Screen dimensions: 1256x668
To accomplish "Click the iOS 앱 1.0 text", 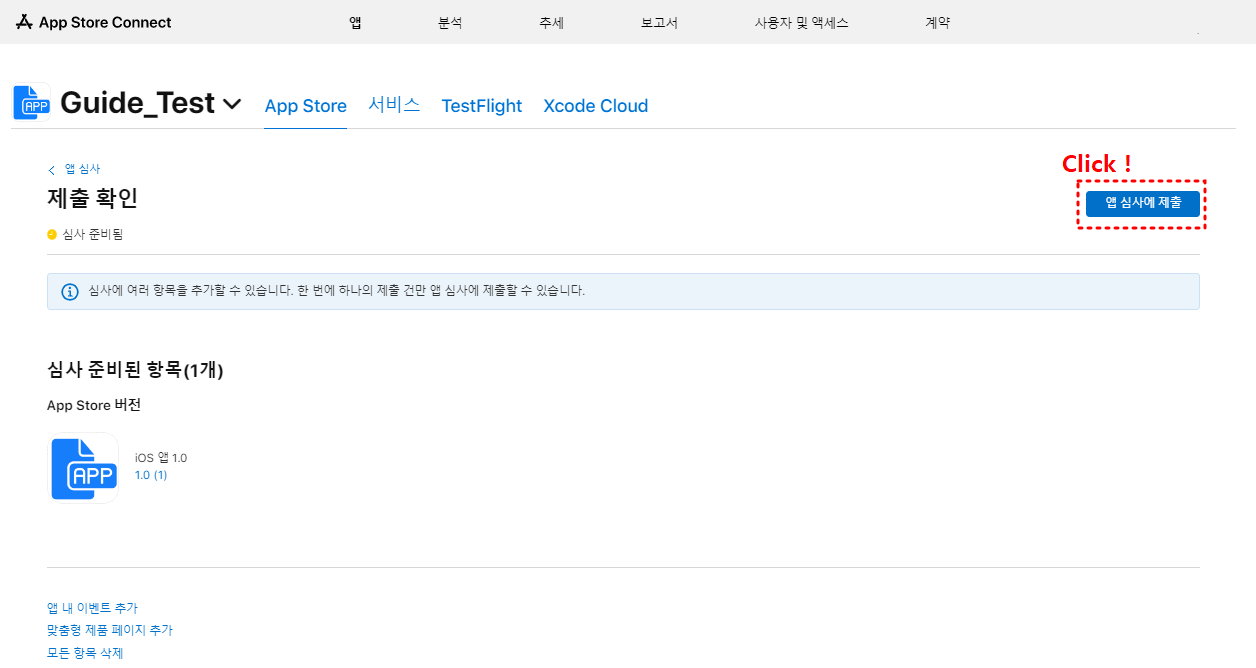I will pos(161,458).
